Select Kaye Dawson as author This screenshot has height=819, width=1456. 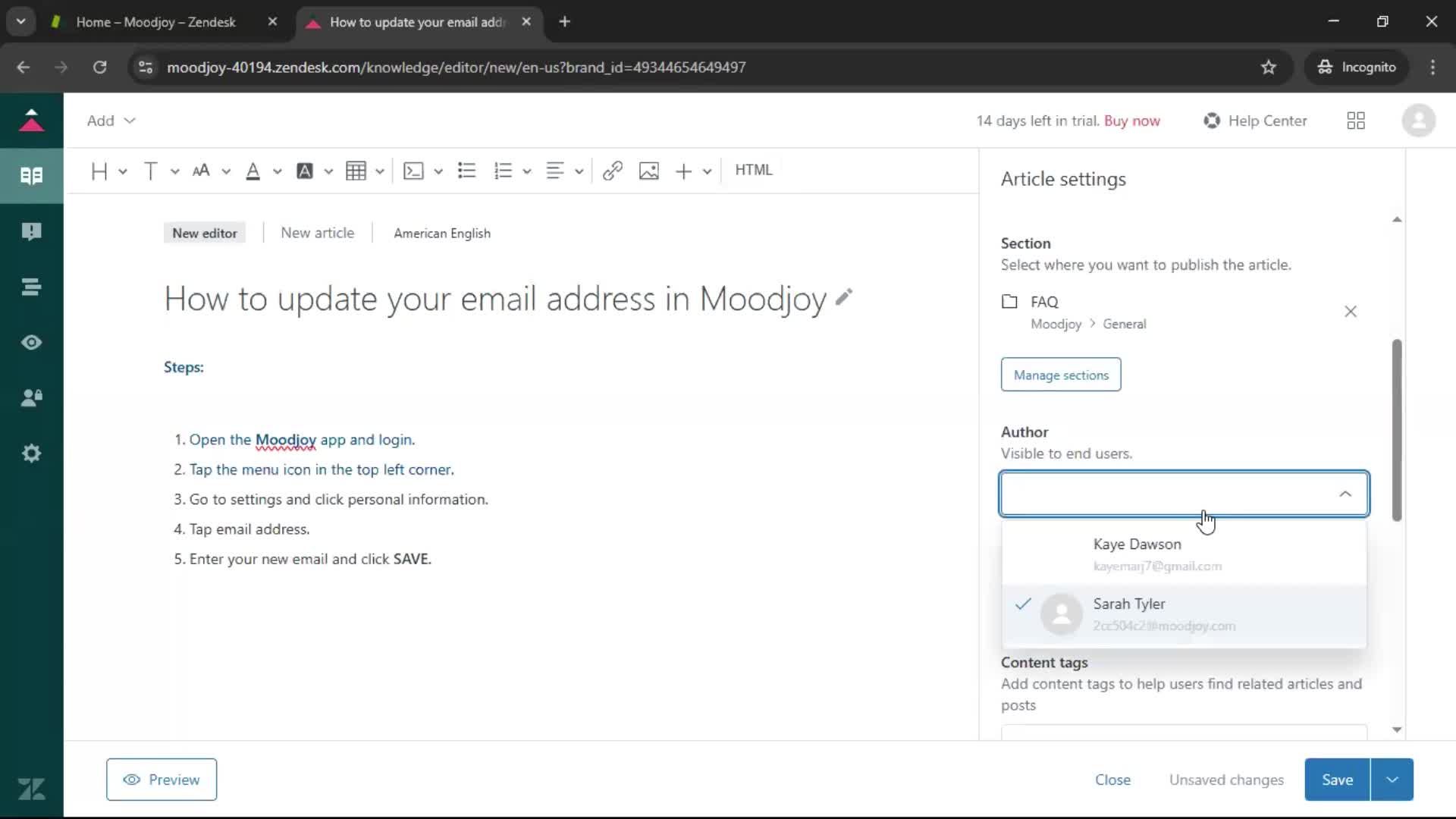pos(1185,554)
